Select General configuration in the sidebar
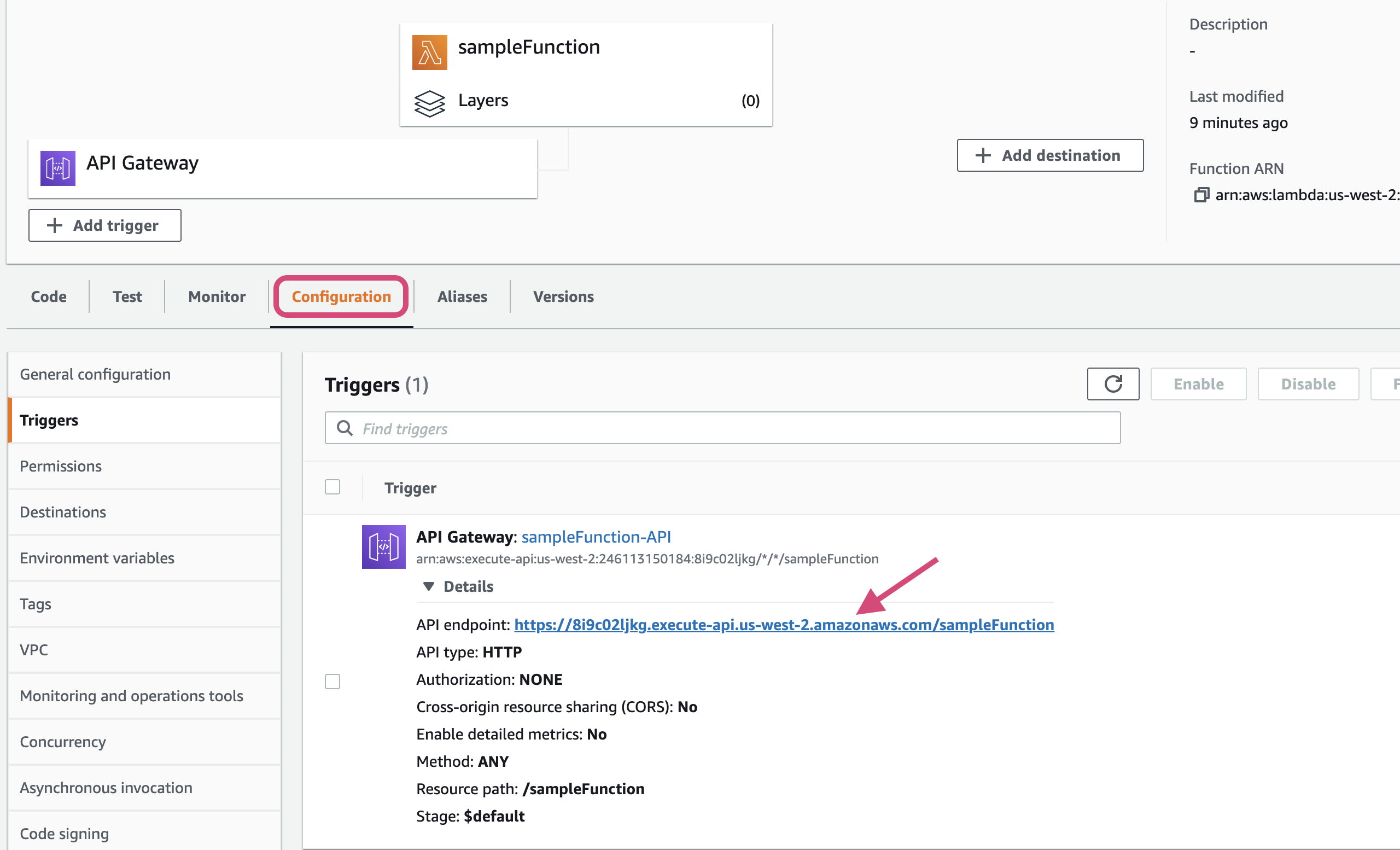The width and height of the screenshot is (1400, 850). click(96, 375)
